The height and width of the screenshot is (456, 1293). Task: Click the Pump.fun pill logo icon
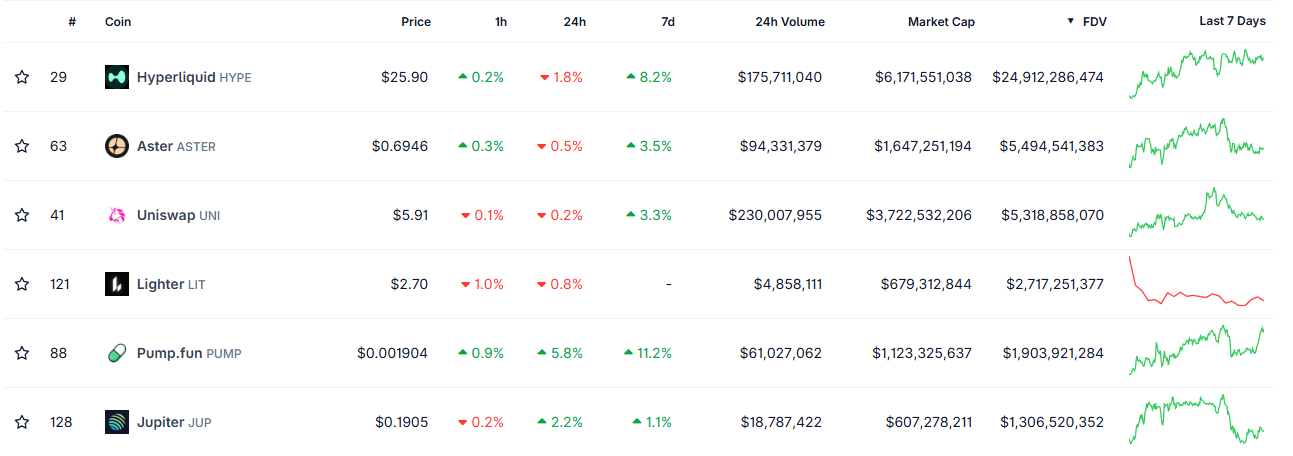[117, 353]
